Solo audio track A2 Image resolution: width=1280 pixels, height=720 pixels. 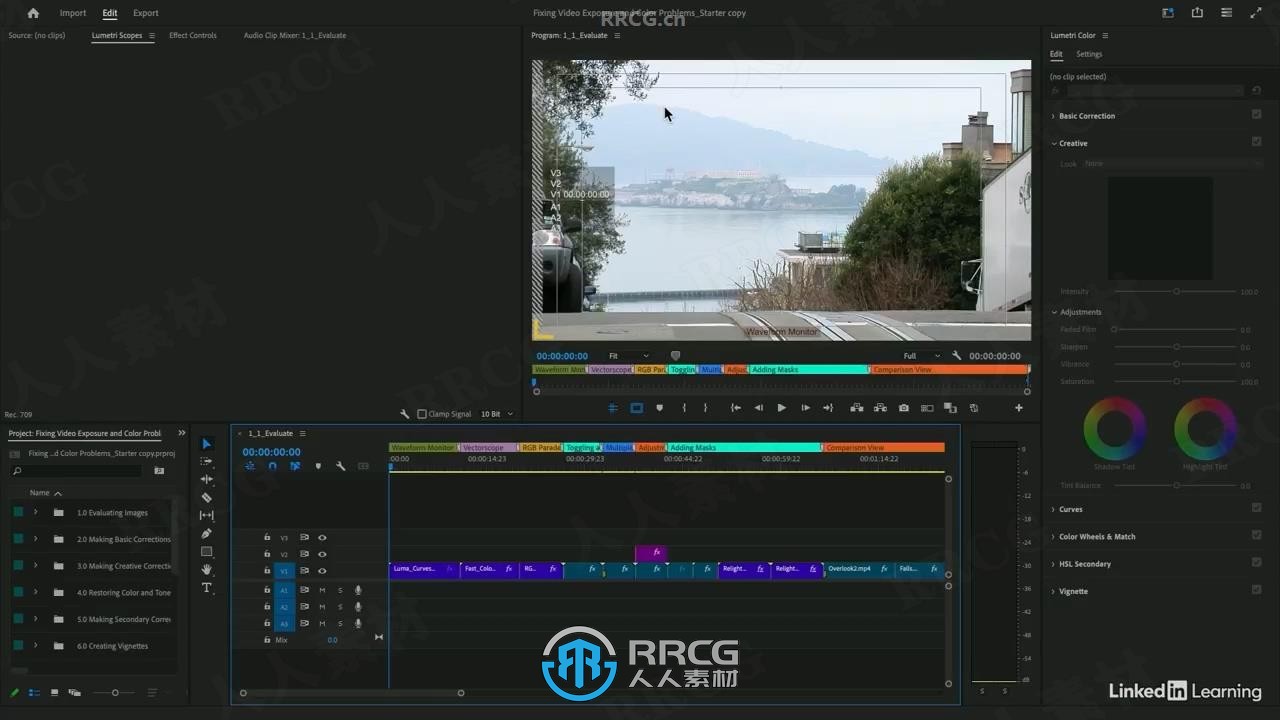coord(340,607)
